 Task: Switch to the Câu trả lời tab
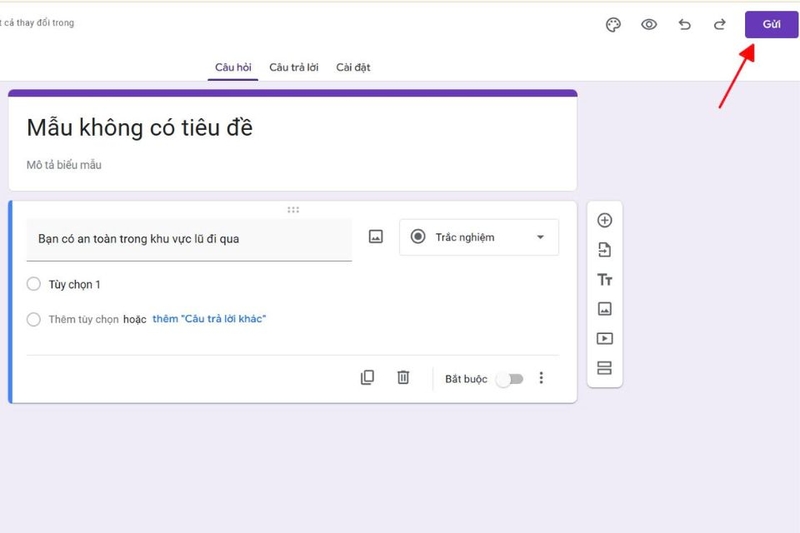[294, 67]
